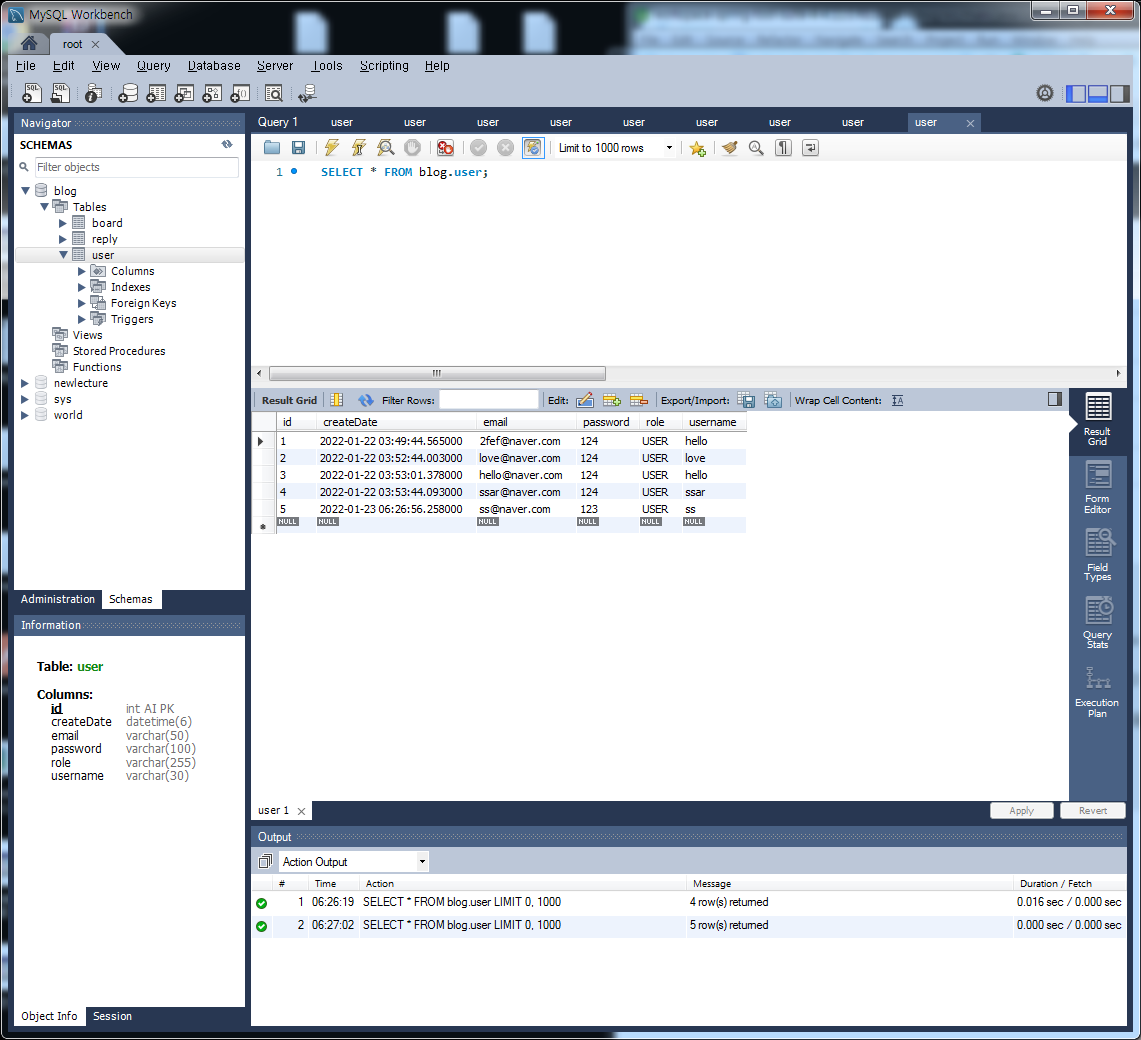Click export recordset to file icon
Image resolution: width=1141 pixels, height=1040 pixels.
pyautogui.click(x=746, y=400)
